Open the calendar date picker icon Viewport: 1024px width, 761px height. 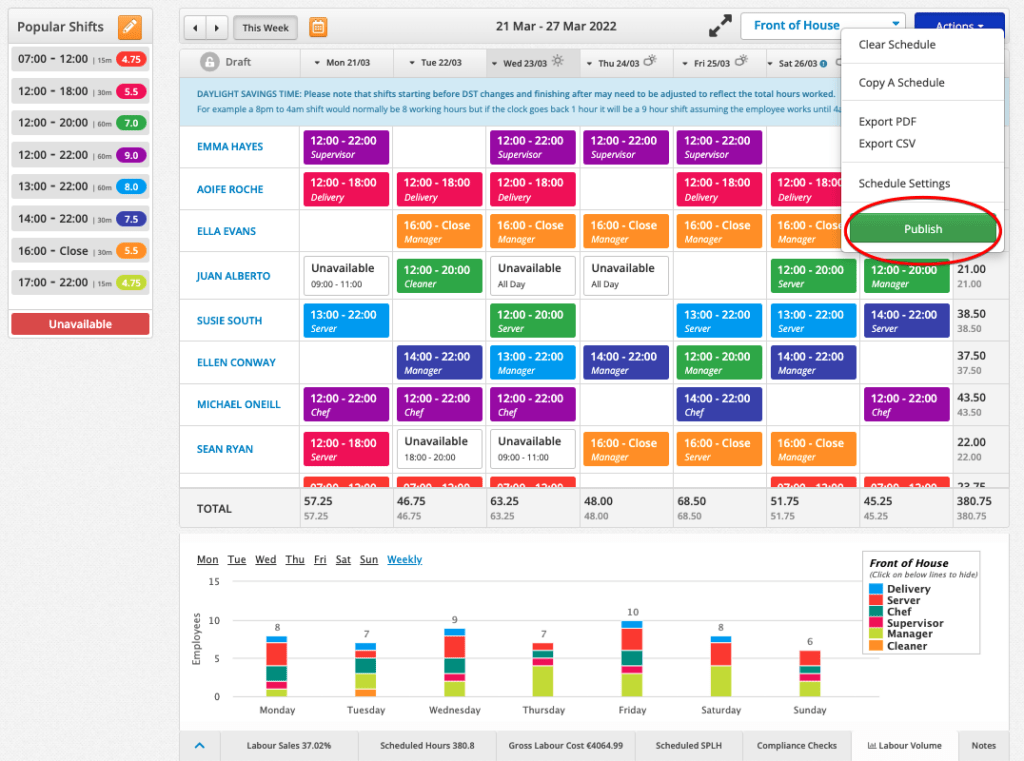[x=318, y=27]
